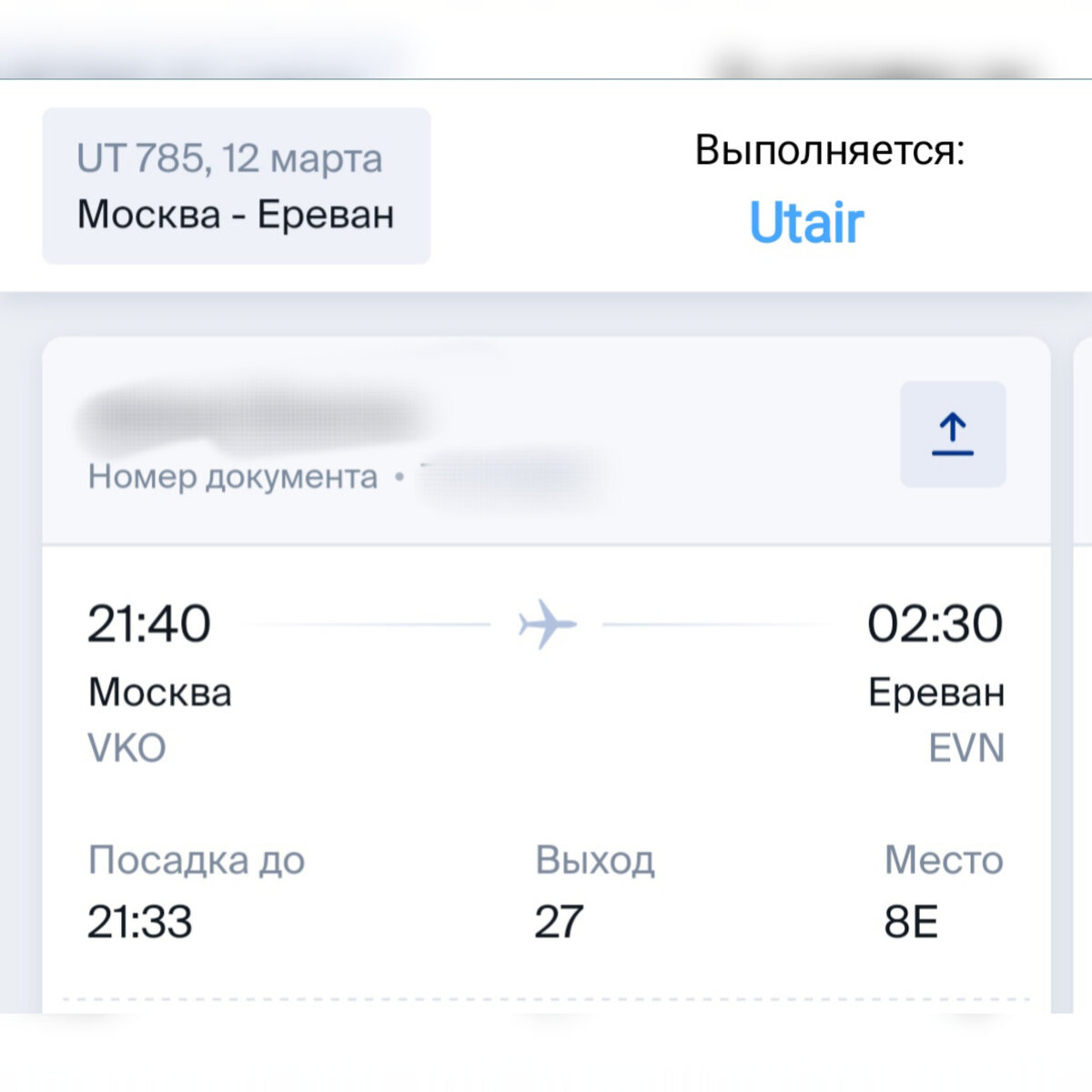
Task: Tap boarding deadline time 21:33
Action: pos(140,922)
